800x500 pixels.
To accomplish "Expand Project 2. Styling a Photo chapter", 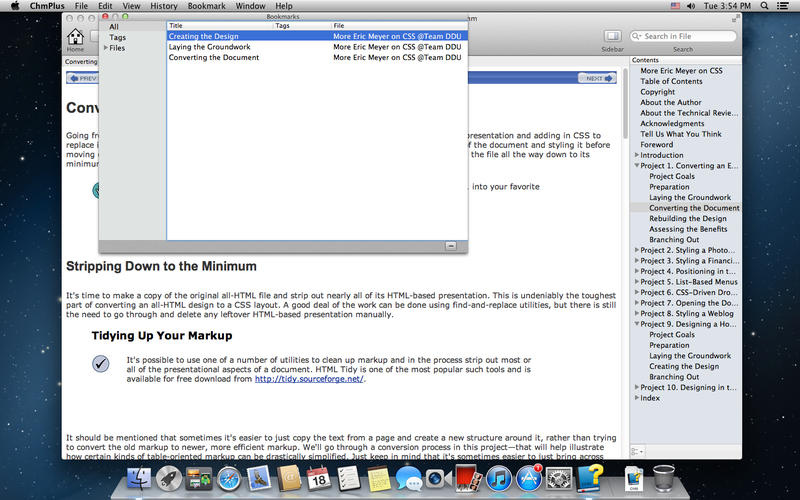I will tap(637, 250).
